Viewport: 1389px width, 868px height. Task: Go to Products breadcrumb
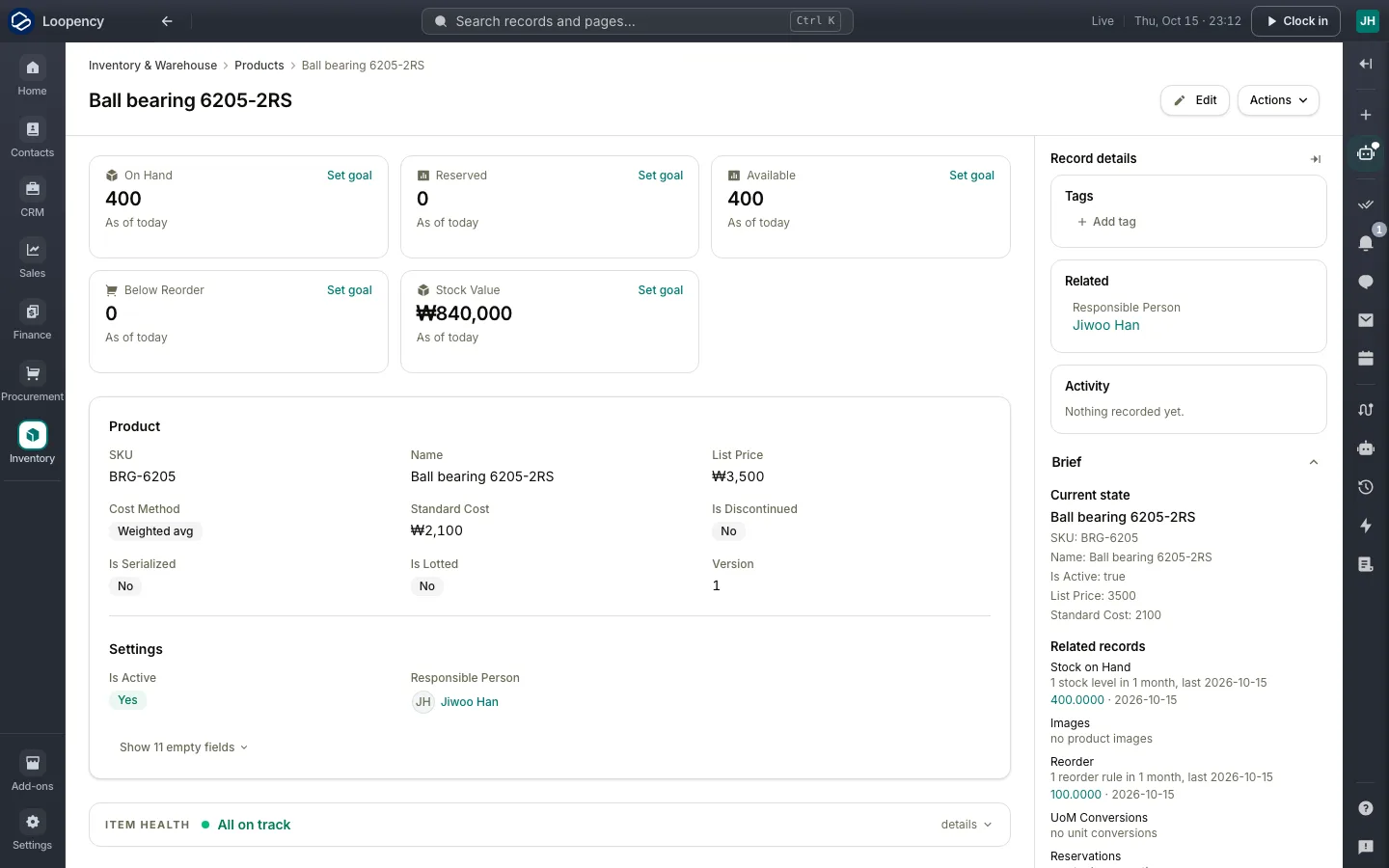tap(259, 66)
